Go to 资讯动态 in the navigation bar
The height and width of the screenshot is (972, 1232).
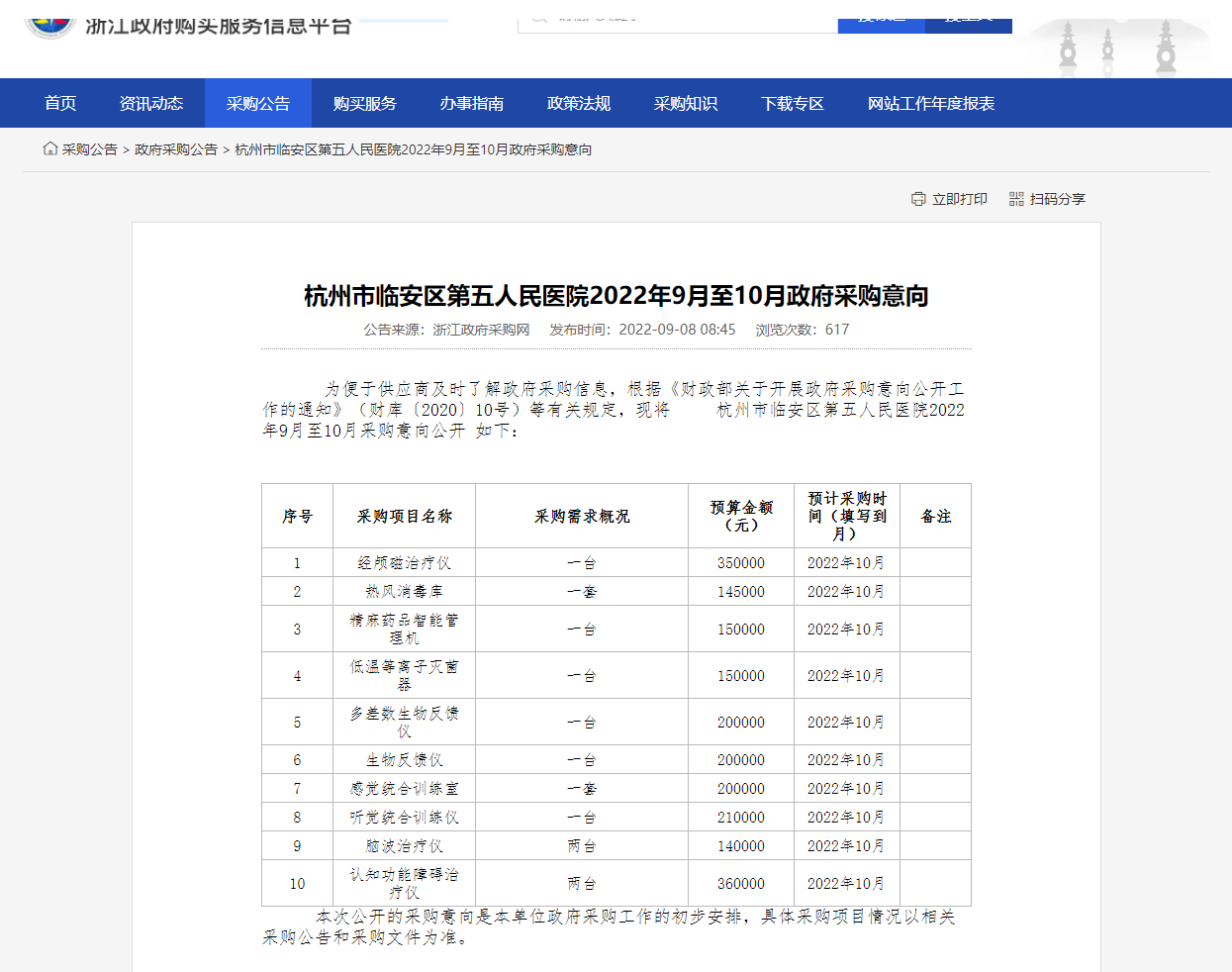tap(151, 103)
